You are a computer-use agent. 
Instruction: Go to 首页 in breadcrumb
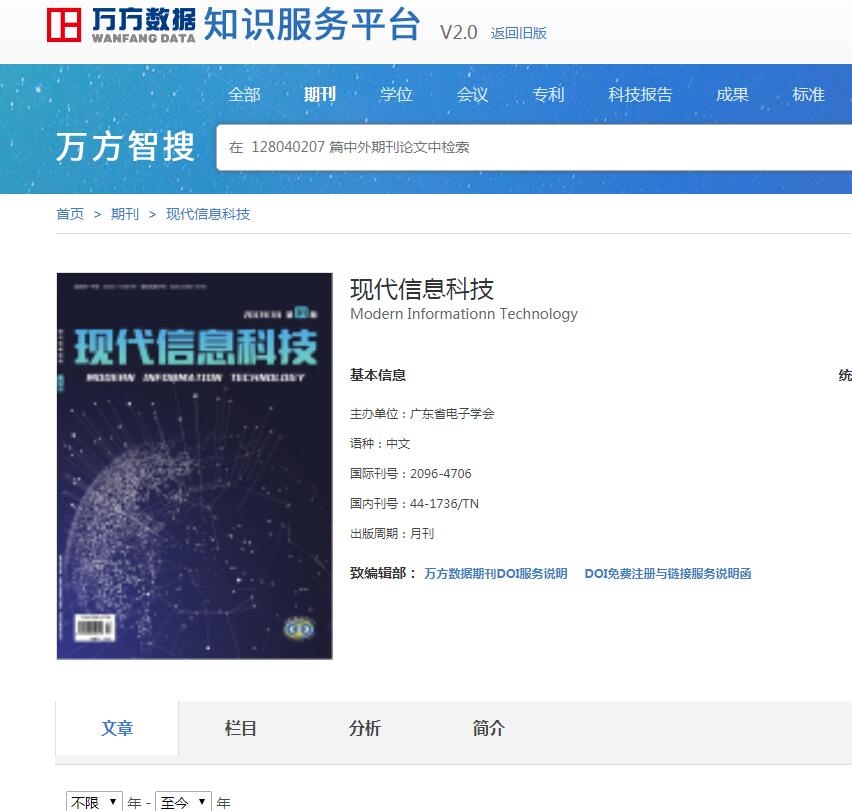tap(70, 214)
